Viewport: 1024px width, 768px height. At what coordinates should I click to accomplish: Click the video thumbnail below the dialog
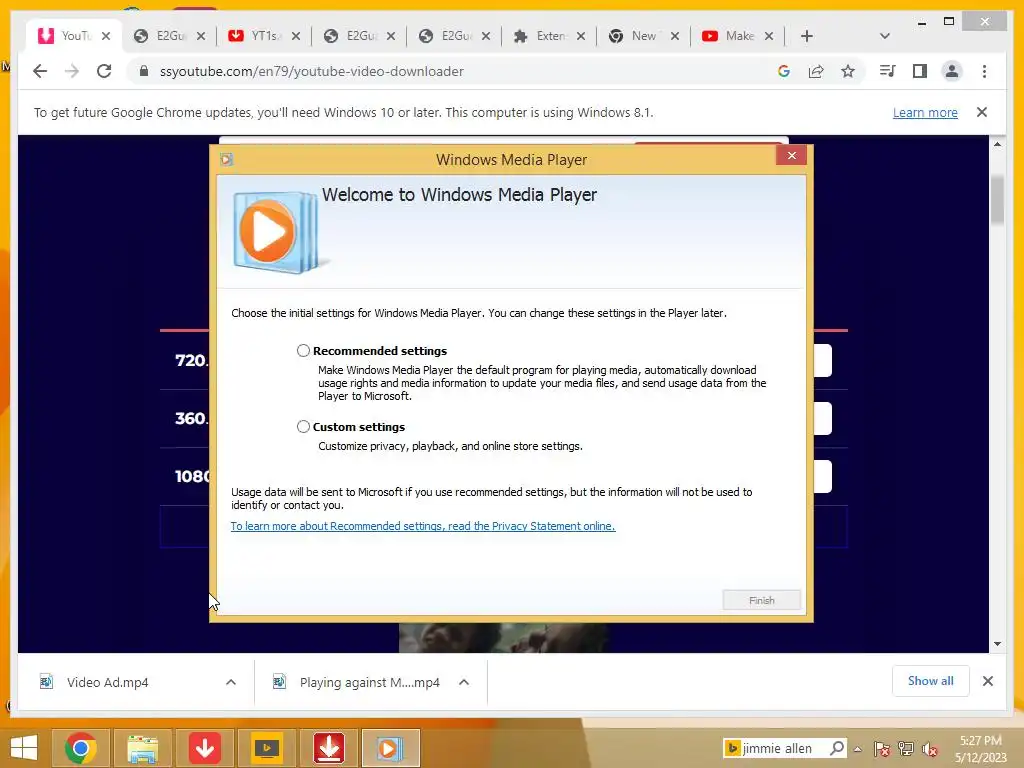[504, 637]
